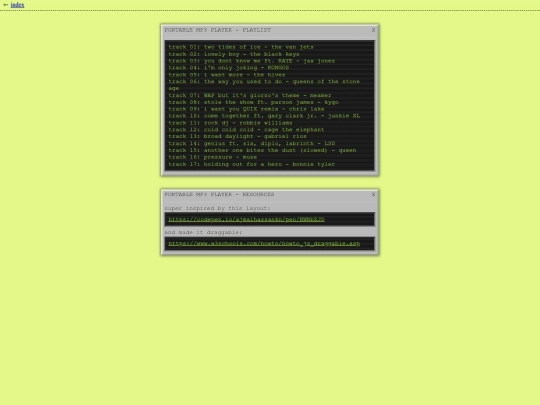Screen dimensions: 540x405
Task: Select track 16 pressure by muse
Action: click(213, 157)
